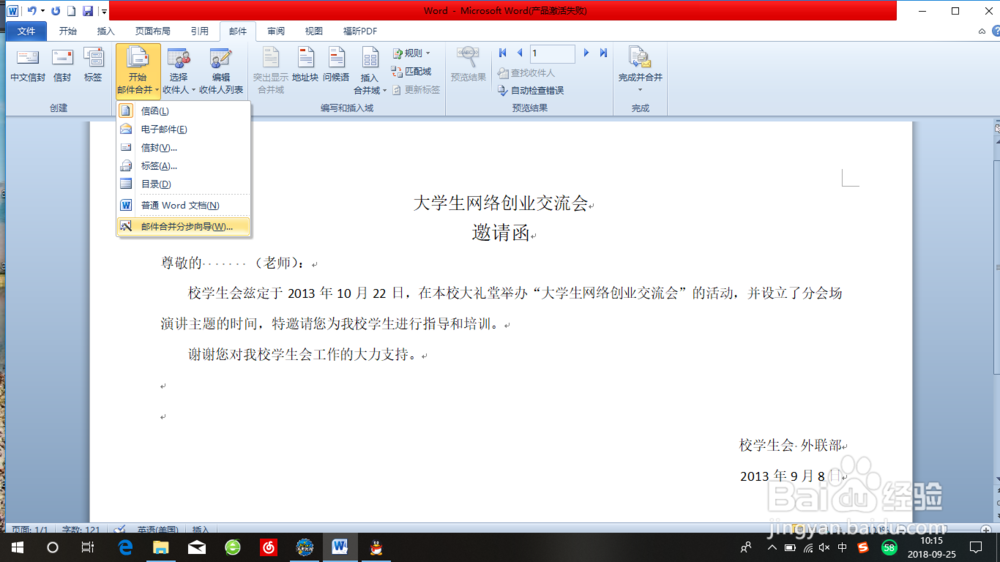
Task: Select 标签(A)... menu item
Action: pyautogui.click(x=184, y=166)
